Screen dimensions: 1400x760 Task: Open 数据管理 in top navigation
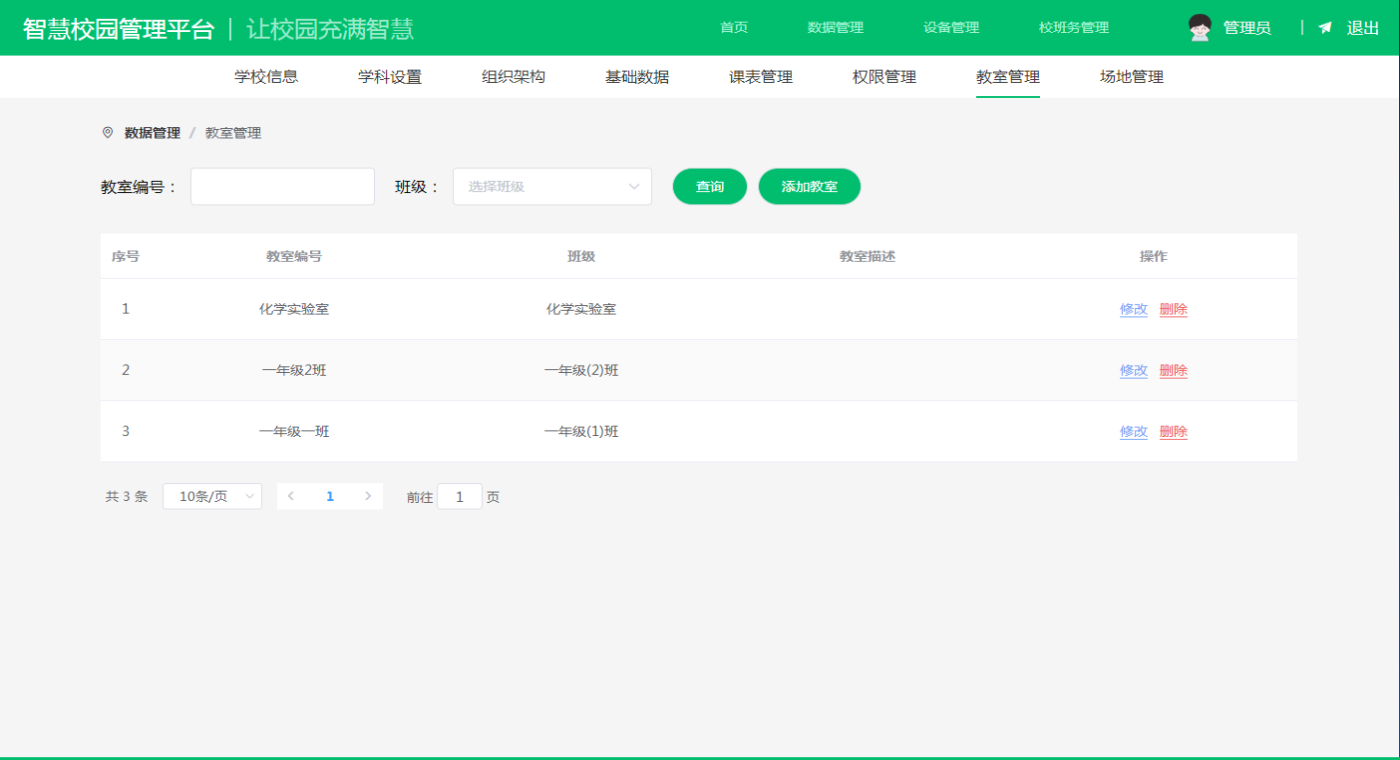click(x=835, y=28)
